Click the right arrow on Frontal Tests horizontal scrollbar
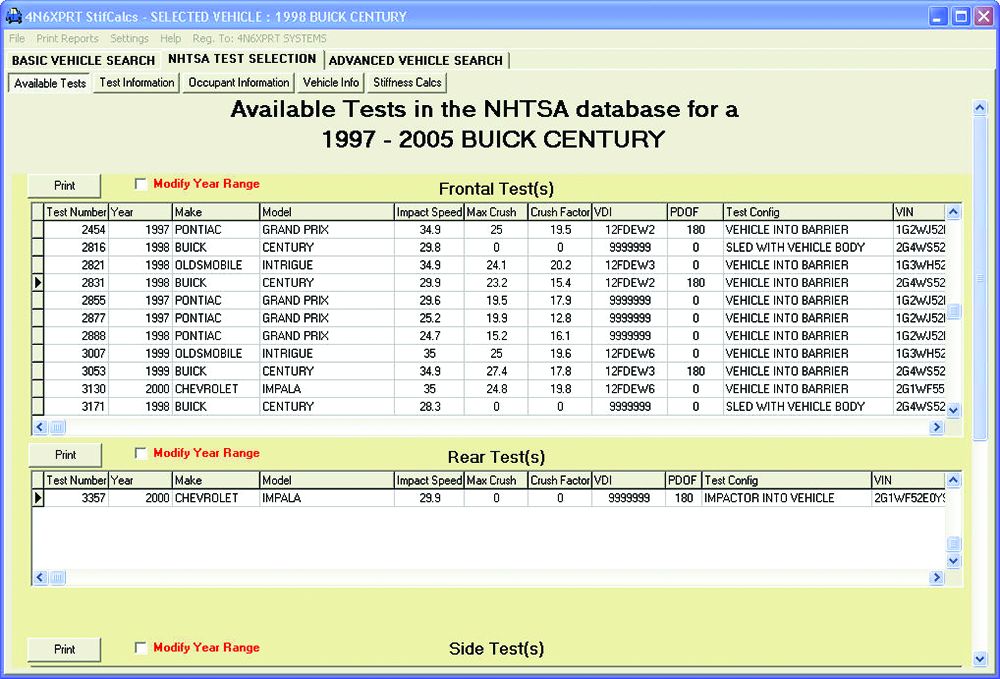Viewport: 1000px width, 679px height. pos(936,427)
